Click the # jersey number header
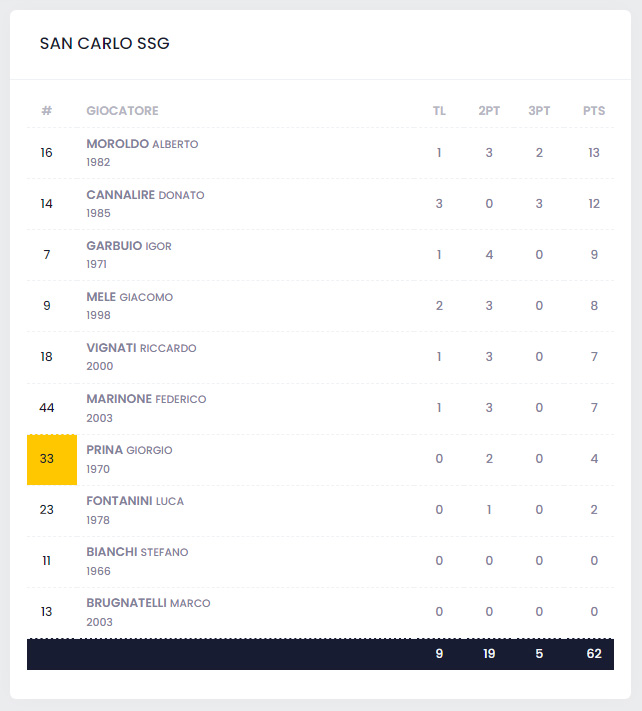The height and width of the screenshot is (711, 642). point(46,111)
